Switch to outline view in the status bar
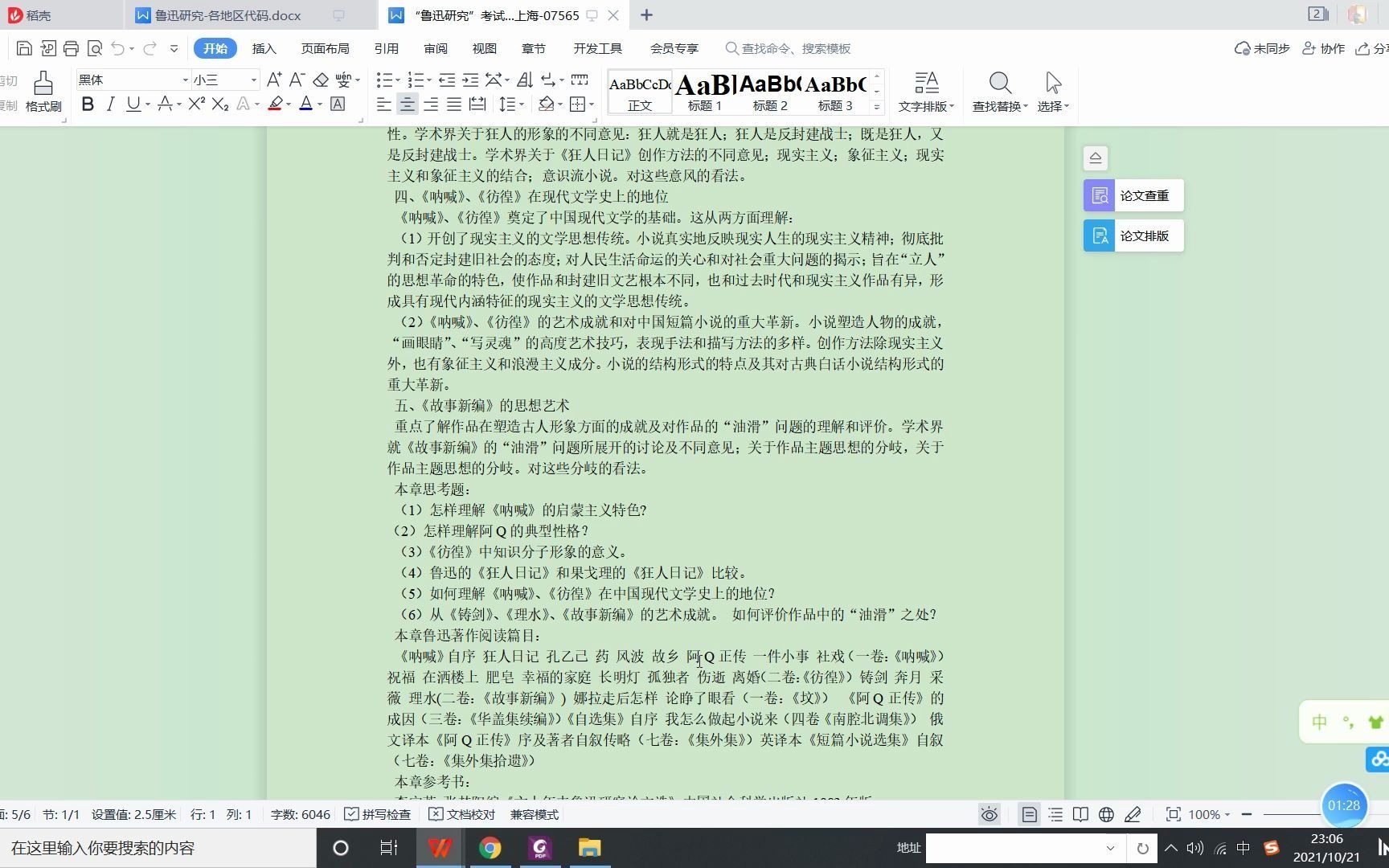Viewport: 1389px width, 868px height. [x=1055, y=814]
